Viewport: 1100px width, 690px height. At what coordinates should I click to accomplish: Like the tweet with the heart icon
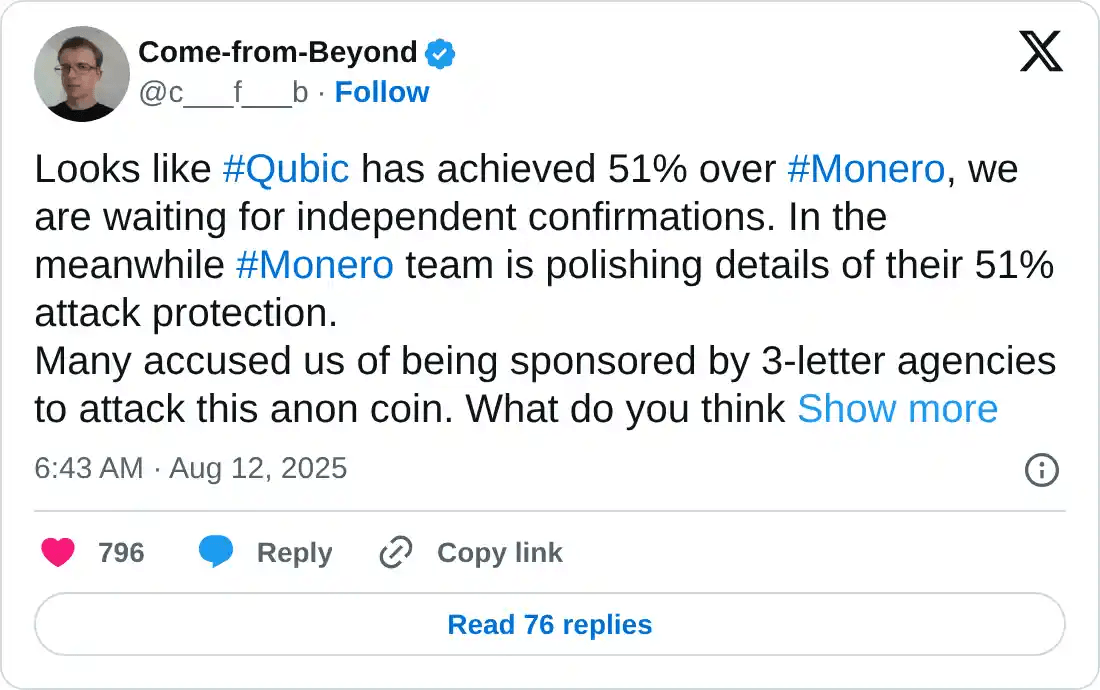pos(58,552)
